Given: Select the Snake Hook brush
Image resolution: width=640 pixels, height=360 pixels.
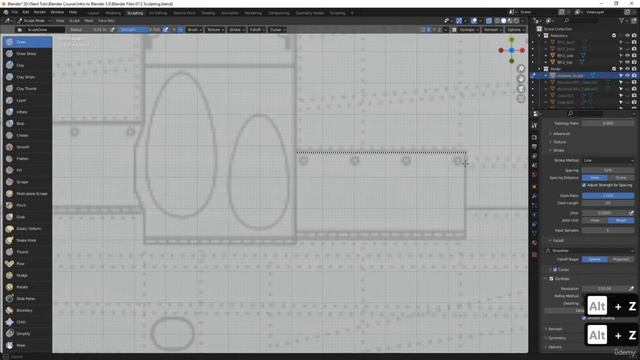Looking at the screenshot, I should click(27, 240).
